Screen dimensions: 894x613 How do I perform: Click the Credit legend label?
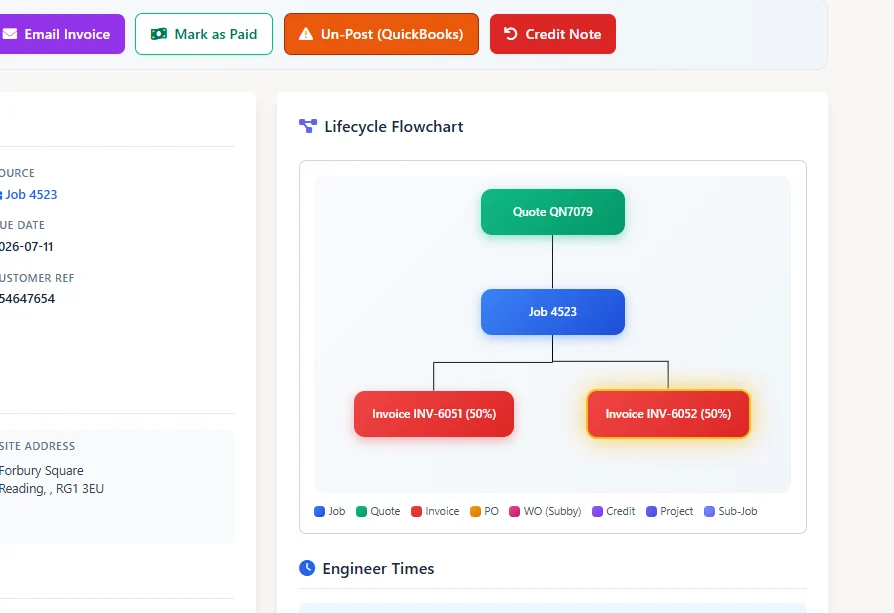(620, 511)
